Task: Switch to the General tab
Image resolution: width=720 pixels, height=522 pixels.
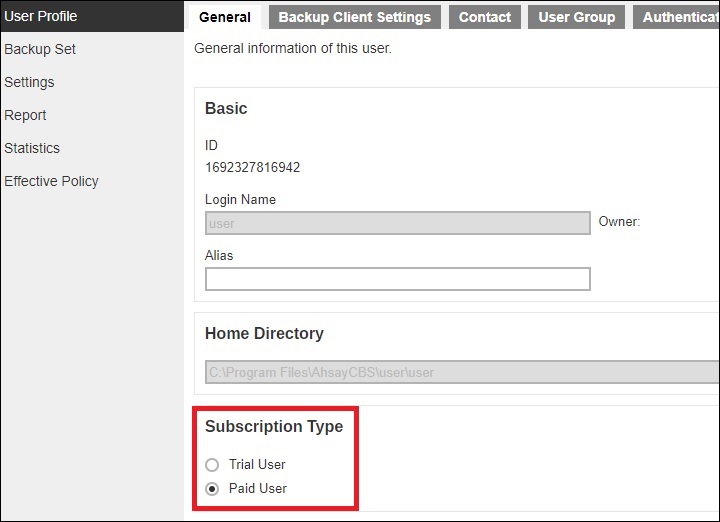Action: [x=225, y=17]
